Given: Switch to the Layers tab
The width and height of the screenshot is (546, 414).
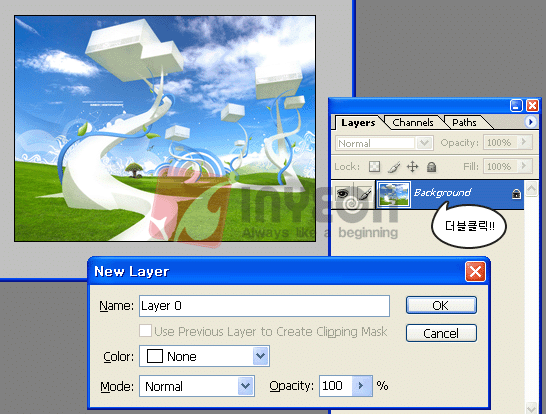Looking at the screenshot, I should (358, 123).
